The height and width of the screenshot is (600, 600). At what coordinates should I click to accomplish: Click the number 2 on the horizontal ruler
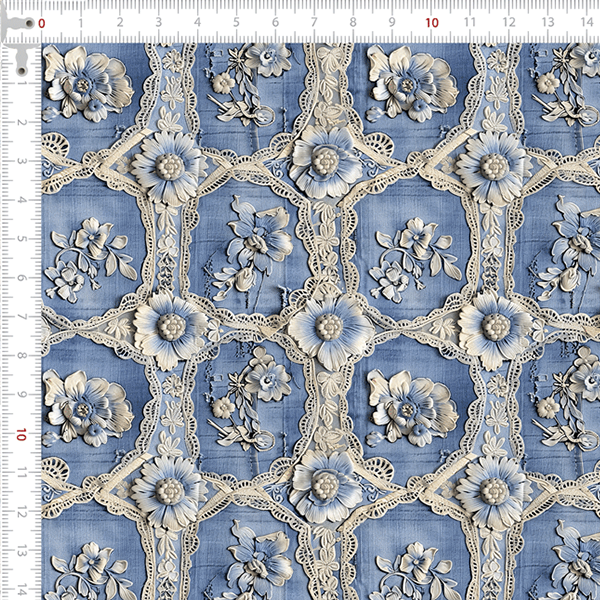(119, 22)
